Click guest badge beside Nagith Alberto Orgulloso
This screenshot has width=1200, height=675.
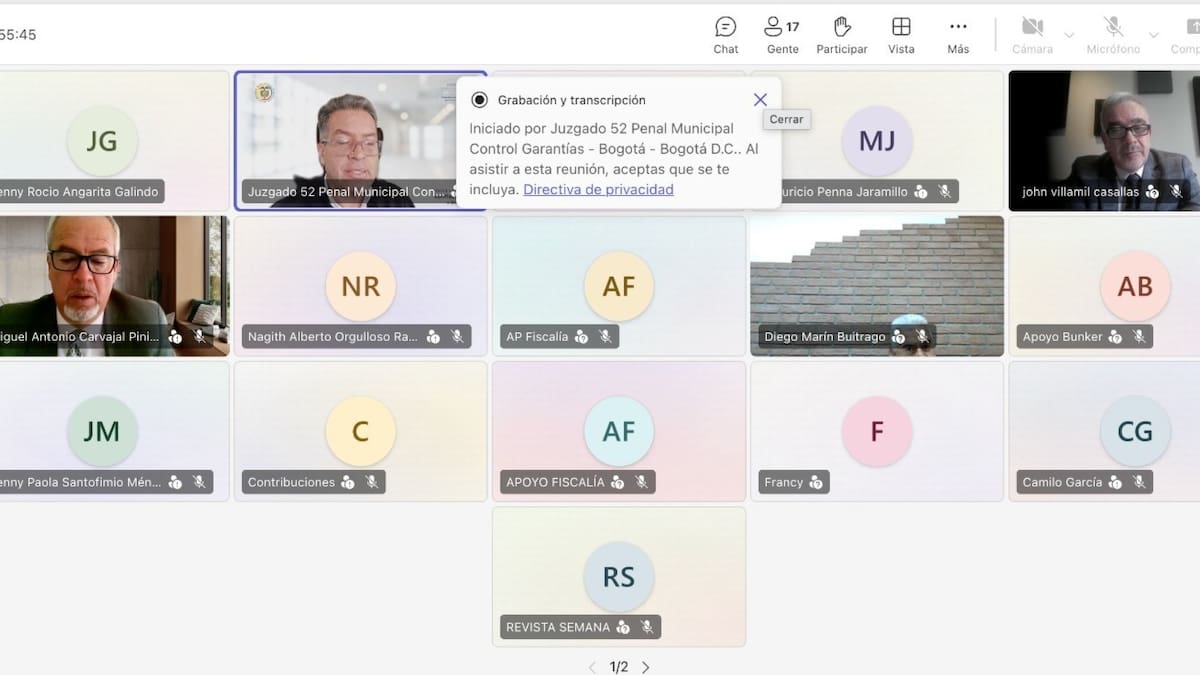[x=433, y=337]
